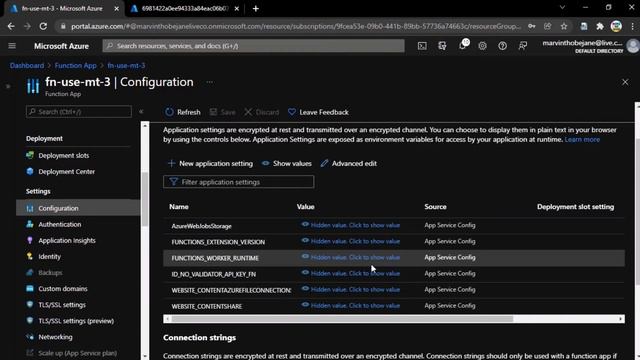
Task: Launch Cloud Shell from the top bar
Action: [x=422, y=46]
